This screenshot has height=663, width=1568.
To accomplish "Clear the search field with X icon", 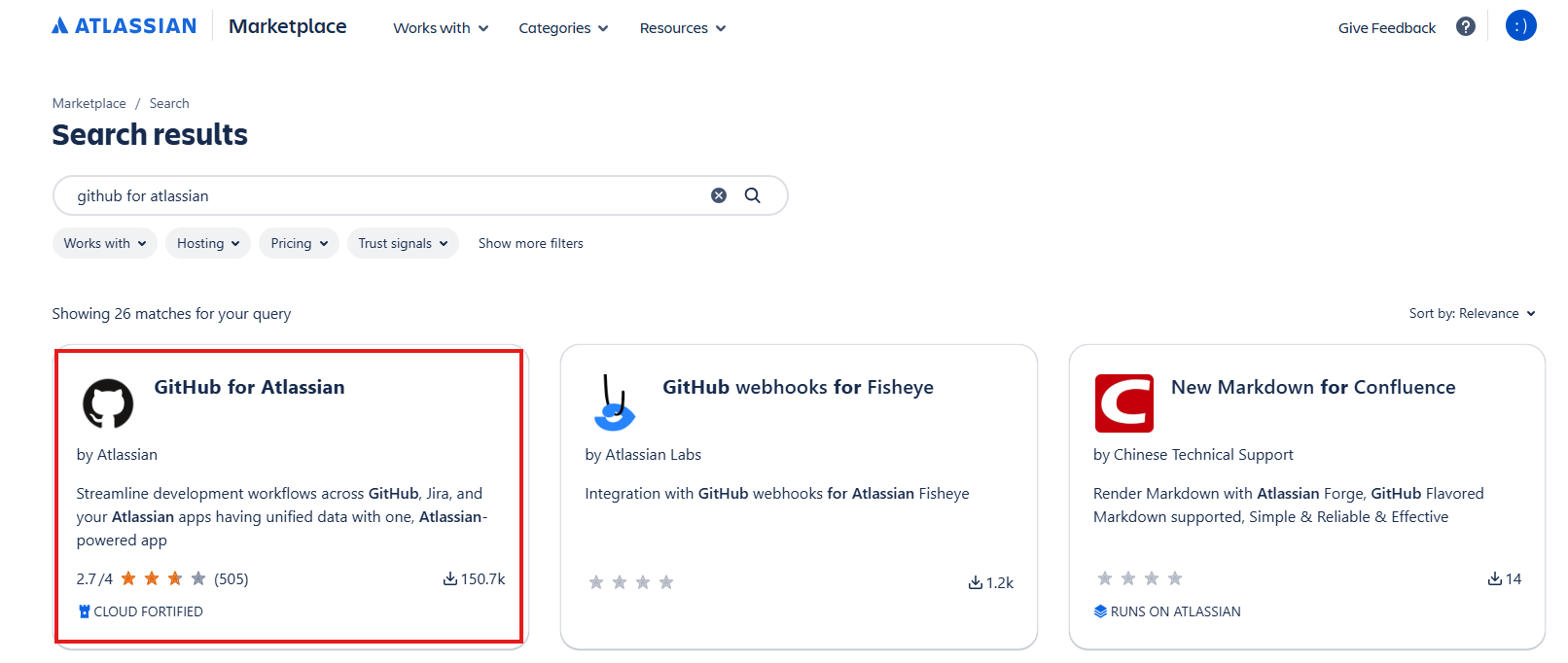I will pyautogui.click(x=719, y=195).
